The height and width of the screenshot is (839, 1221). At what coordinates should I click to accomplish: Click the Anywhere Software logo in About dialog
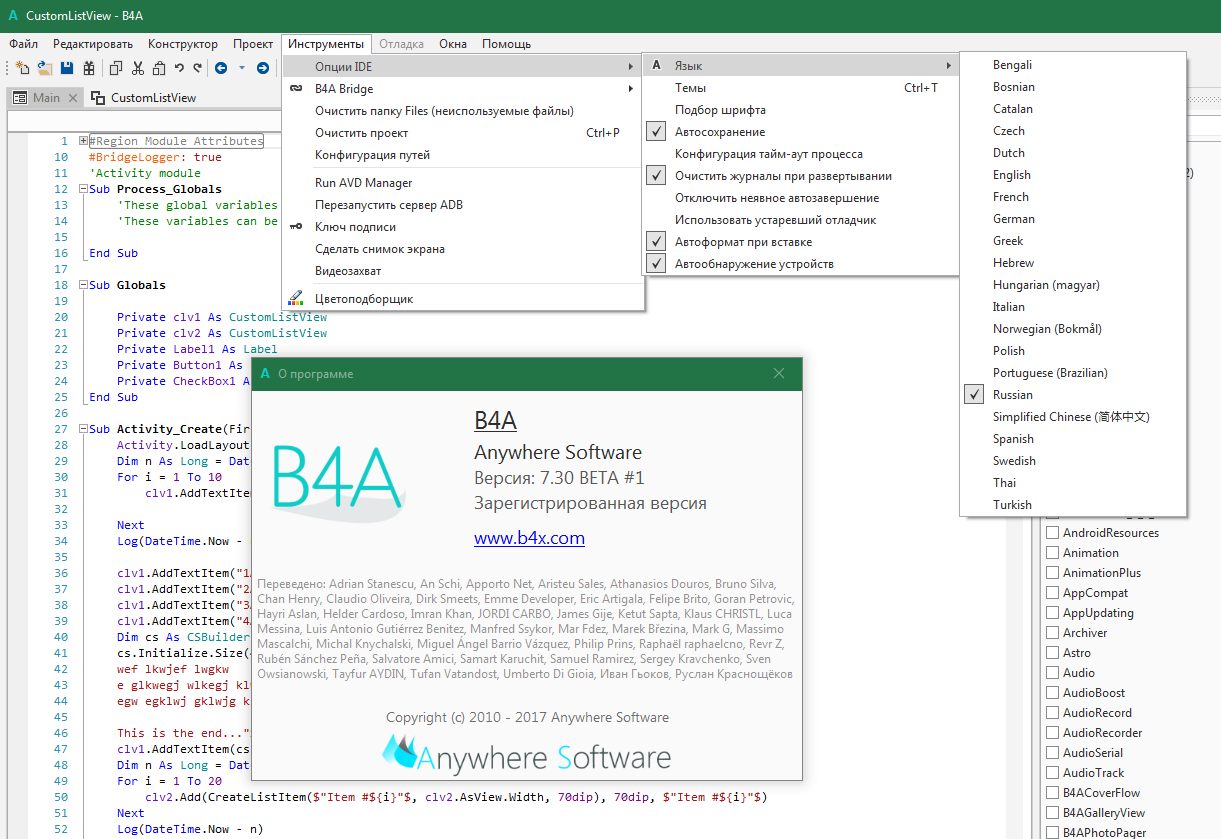click(527, 754)
